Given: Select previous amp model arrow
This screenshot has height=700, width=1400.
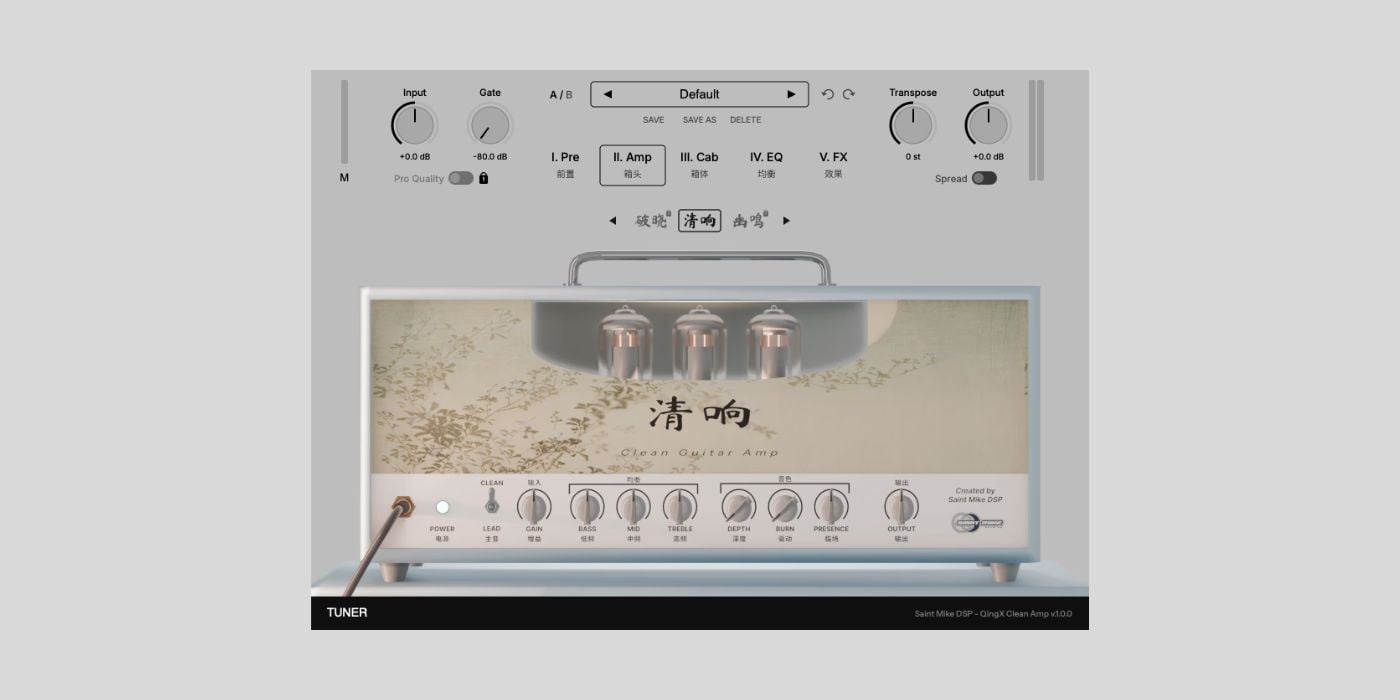Looking at the screenshot, I should (613, 221).
